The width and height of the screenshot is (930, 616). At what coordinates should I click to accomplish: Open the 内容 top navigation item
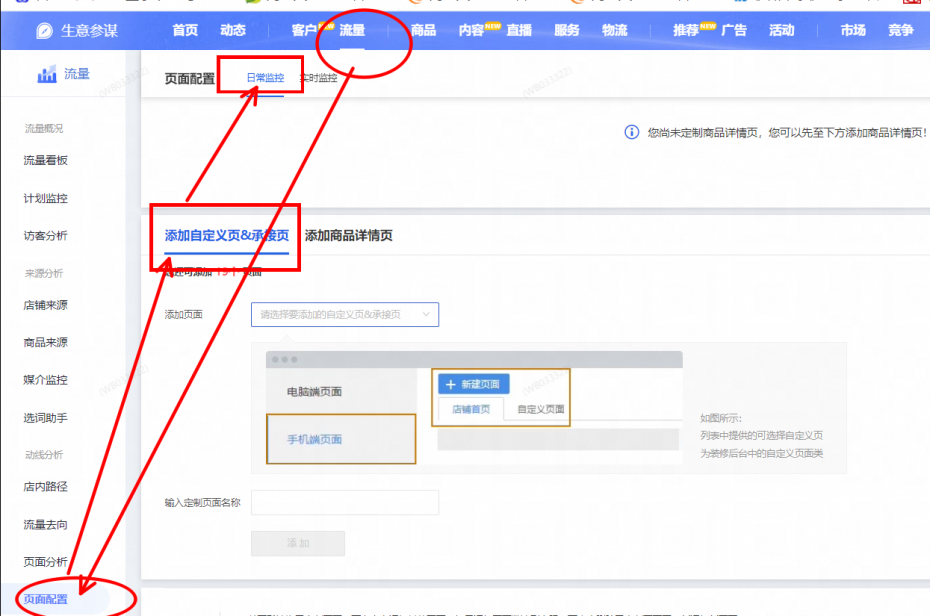tap(472, 30)
